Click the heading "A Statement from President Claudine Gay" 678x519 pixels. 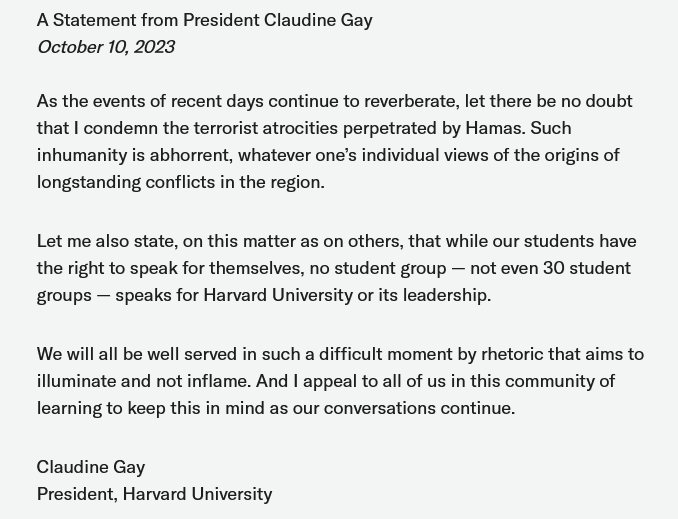(204, 20)
